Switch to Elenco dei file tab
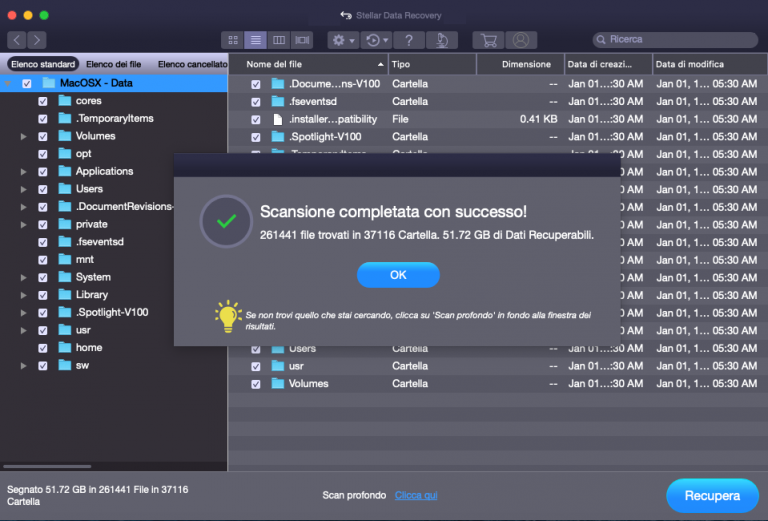The width and height of the screenshot is (768, 521). click(x=114, y=64)
